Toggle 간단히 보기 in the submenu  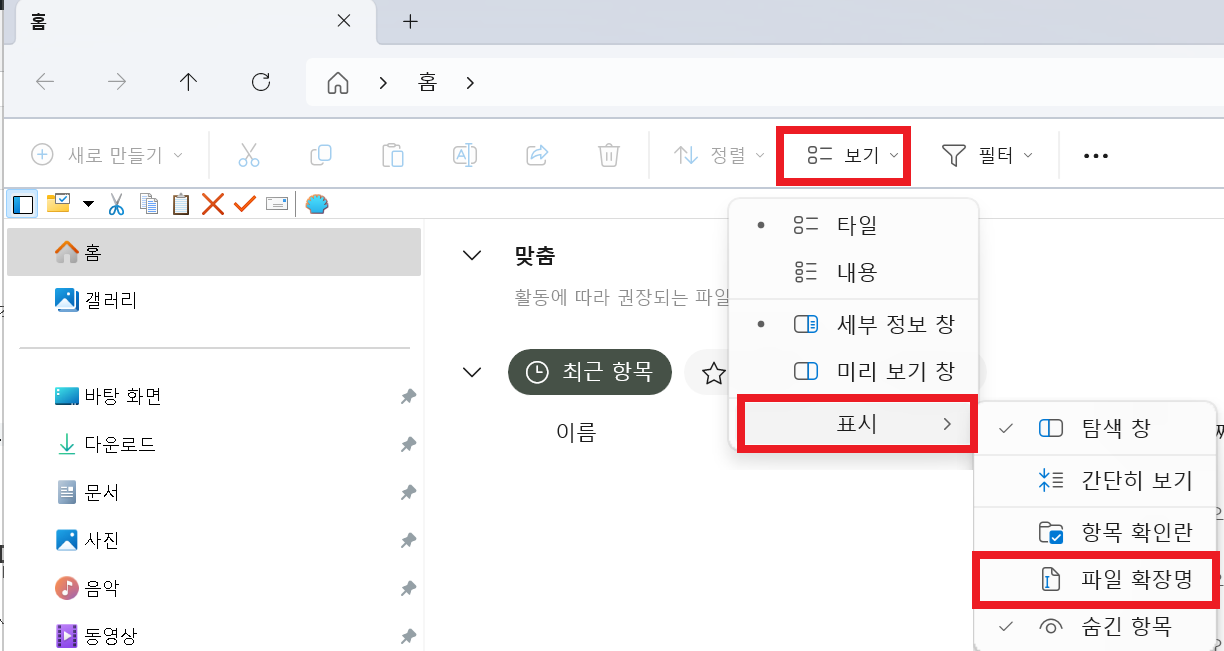[1095, 481]
